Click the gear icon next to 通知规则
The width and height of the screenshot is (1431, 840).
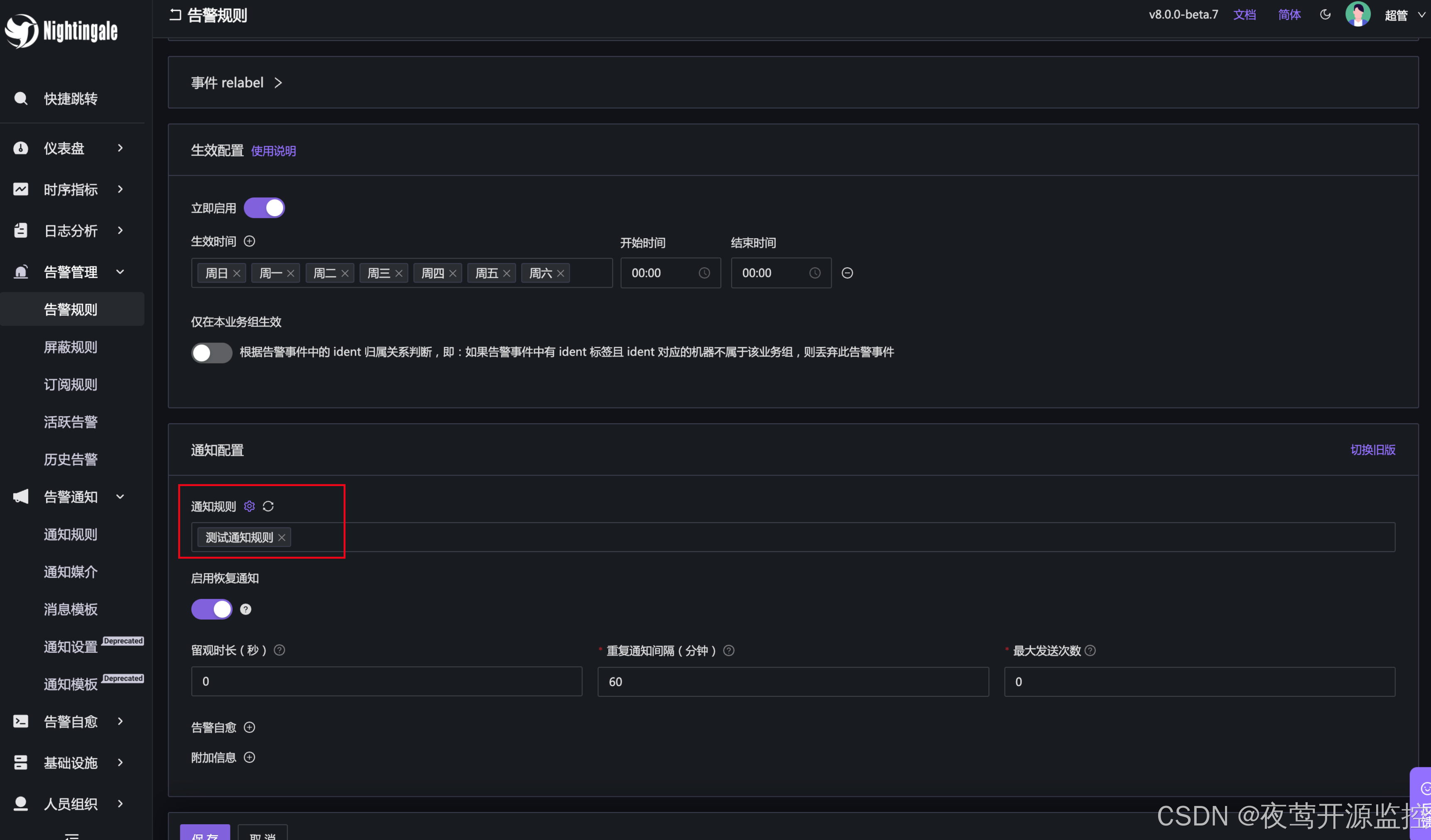point(249,506)
